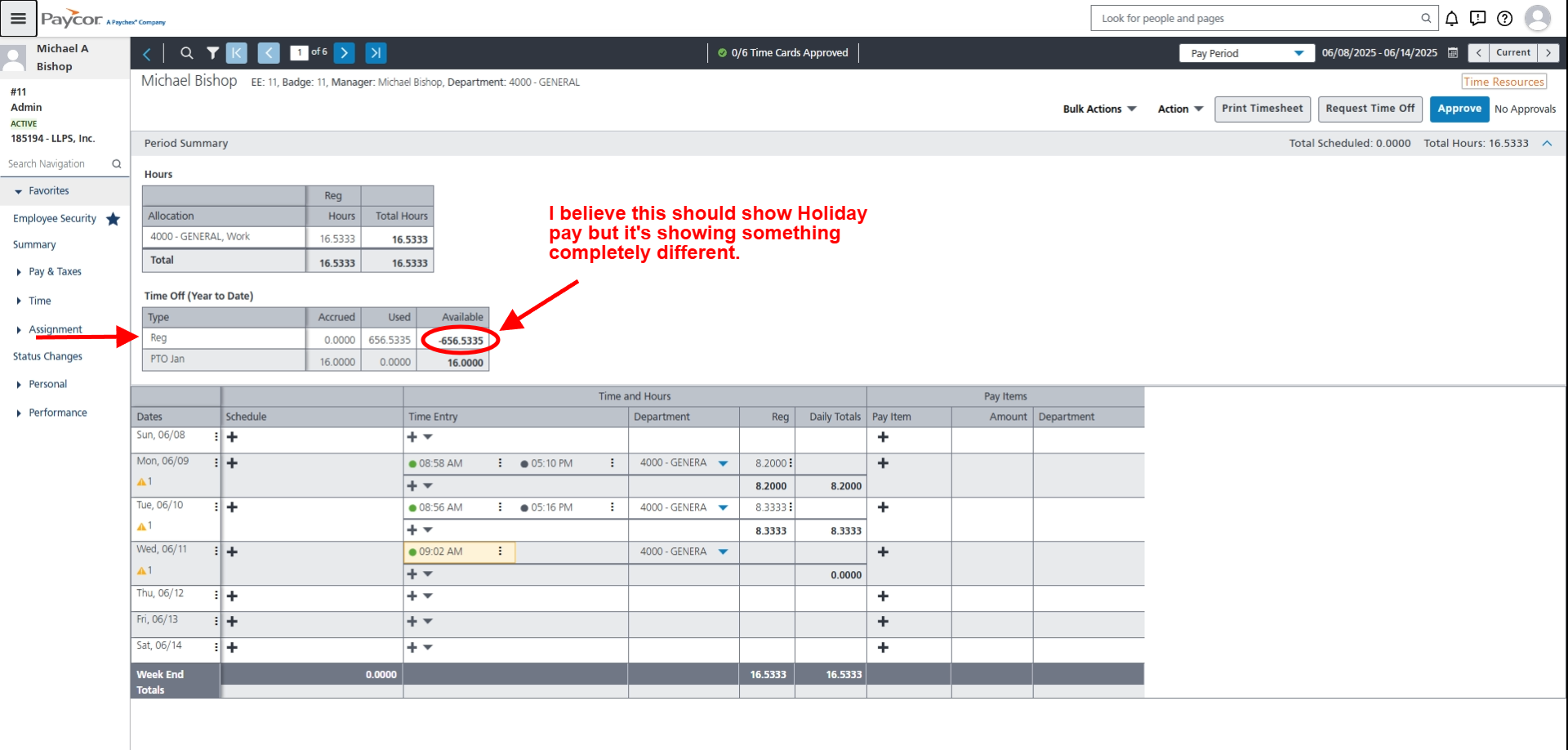Screen dimensions: 1568x750
Task: Click the Approve button
Action: tap(1459, 109)
